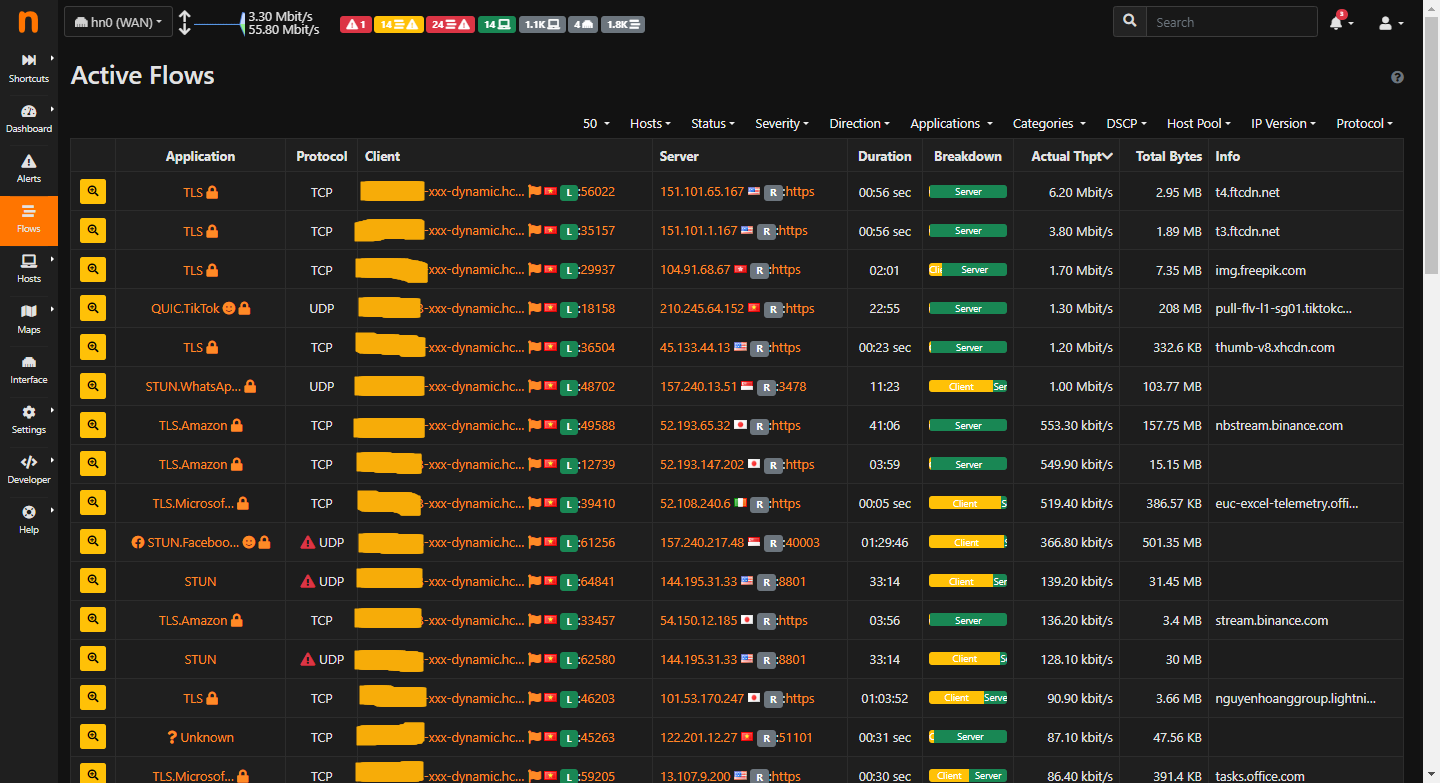Click the notifications bell icon
Viewport: 1440px width, 783px height.
pyautogui.click(x=1337, y=22)
